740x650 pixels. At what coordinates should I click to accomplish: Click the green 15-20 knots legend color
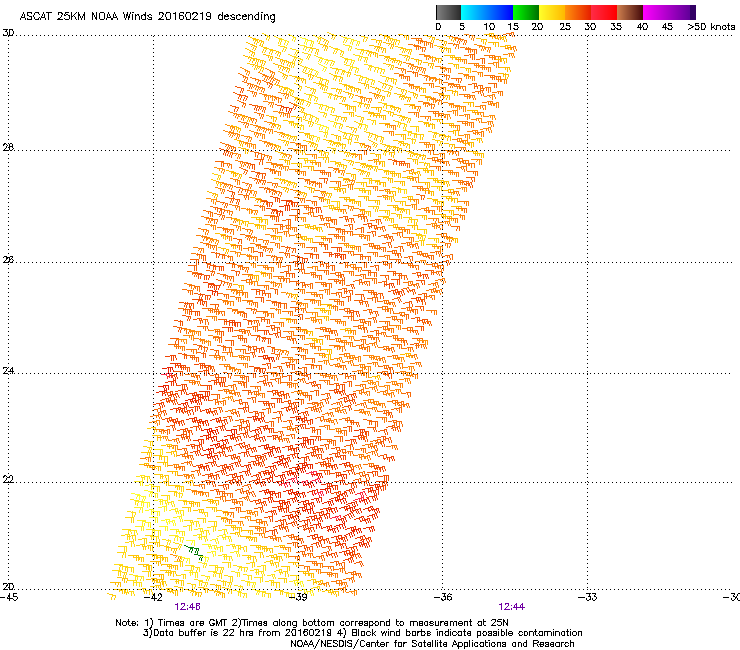[526, 12]
